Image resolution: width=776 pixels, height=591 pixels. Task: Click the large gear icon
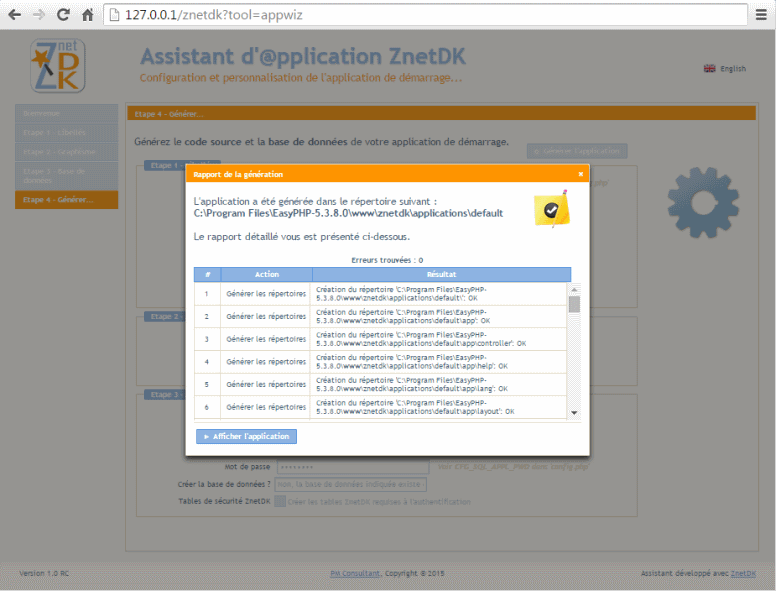click(703, 202)
